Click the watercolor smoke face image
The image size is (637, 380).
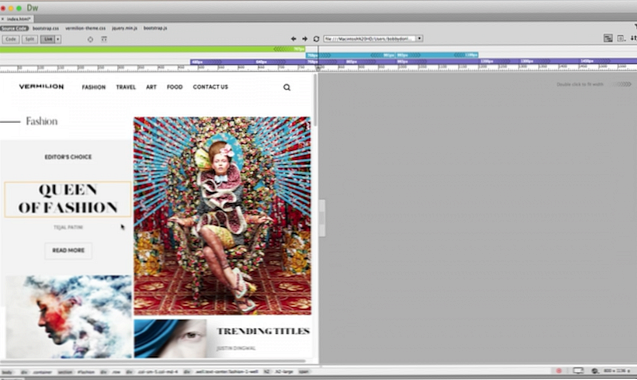click(68, 317)
